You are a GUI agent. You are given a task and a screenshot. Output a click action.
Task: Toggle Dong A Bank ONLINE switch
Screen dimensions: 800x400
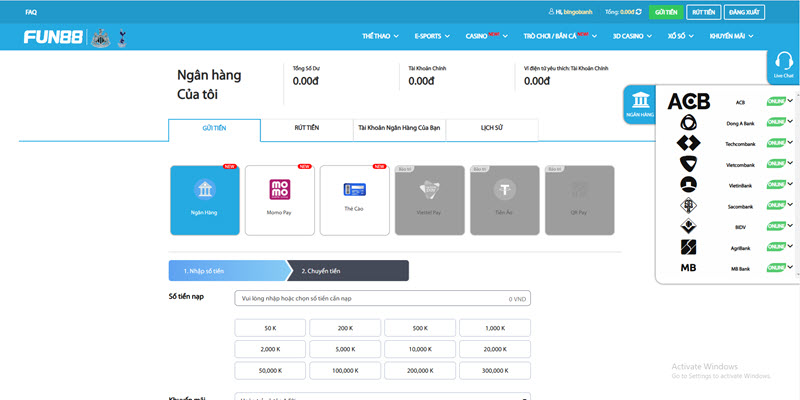(776, 122)
